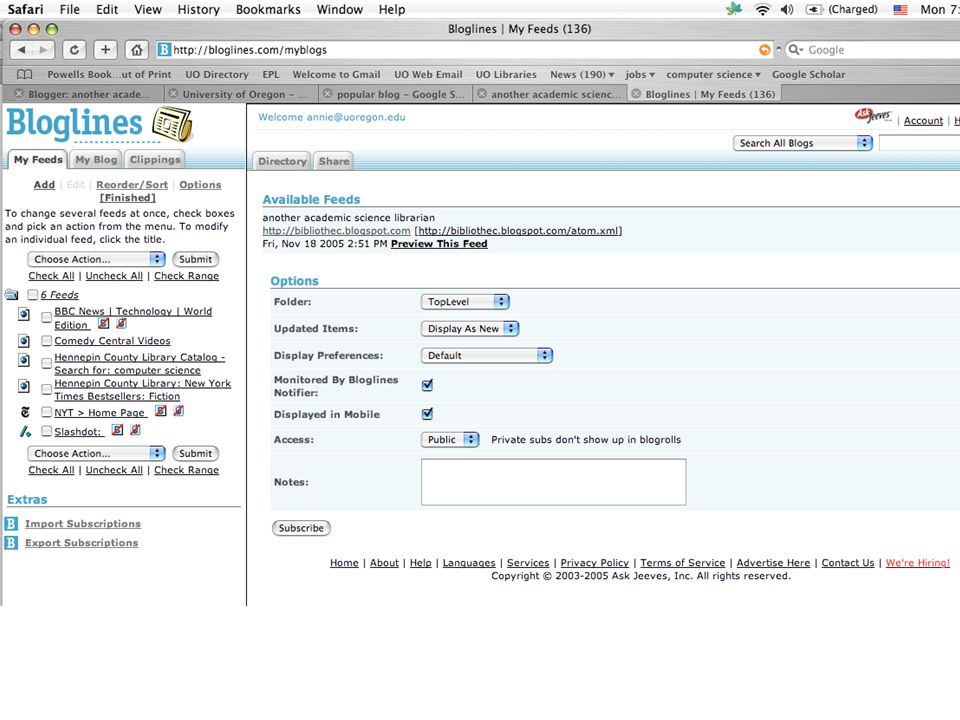This screenshot has height=720, width=960.
Task: Open the History menu
Action: [198, 9]
